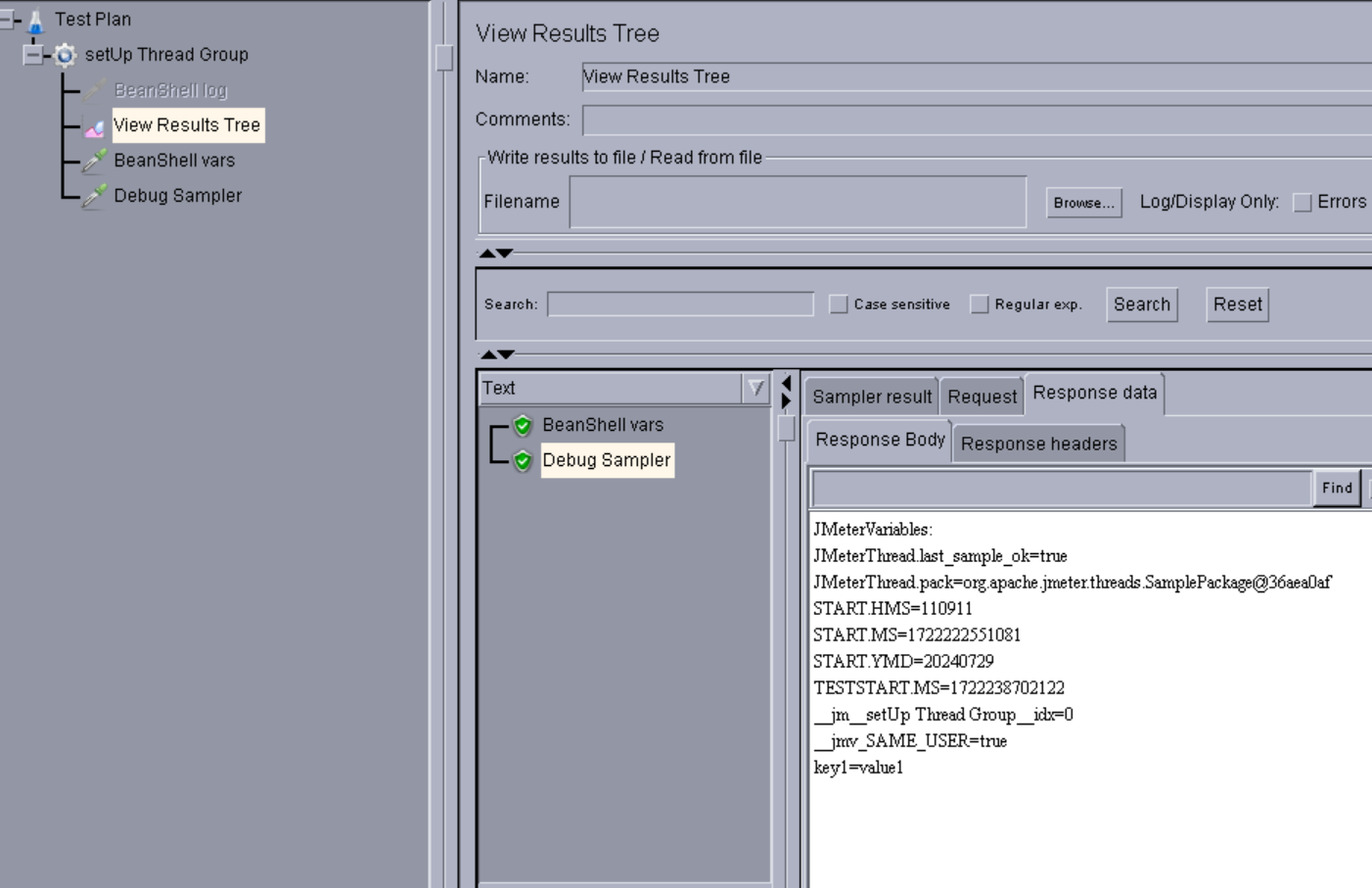The width and height of the screenshot is (1372, 888).
Task: Open the Text renderer dropdown
Action: [x=755, y=389]
